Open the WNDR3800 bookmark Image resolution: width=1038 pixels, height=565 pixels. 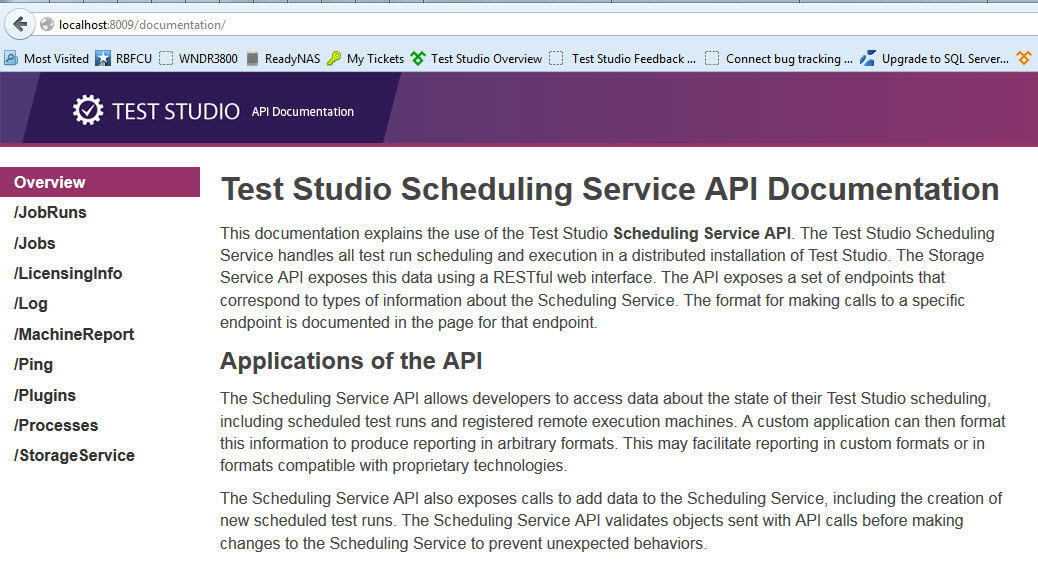coord(199,58)
